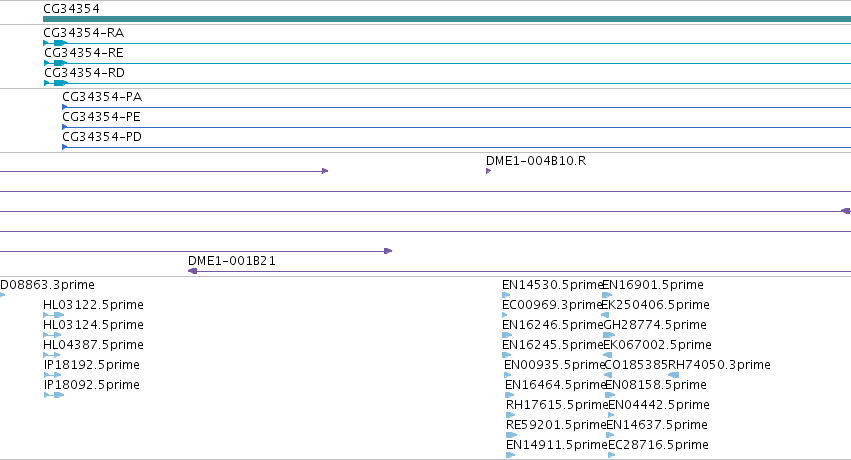This screenshot has width=851, height=460.
Task: Select the CG34354-RE transcript label
Action: (x=84, y=53)
